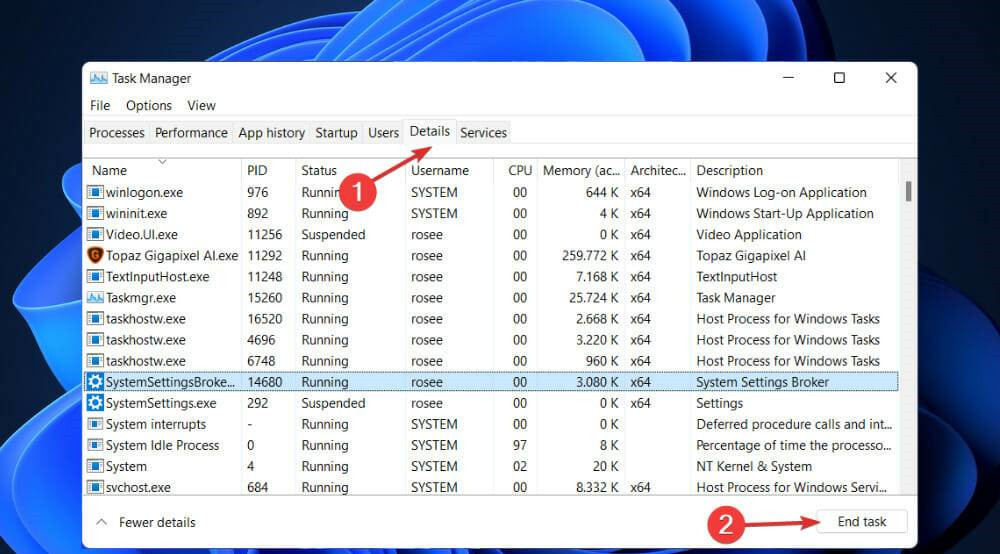Click the SystemSettings.exe gear icon
1000x554 pixels.
tap(96, 403)
